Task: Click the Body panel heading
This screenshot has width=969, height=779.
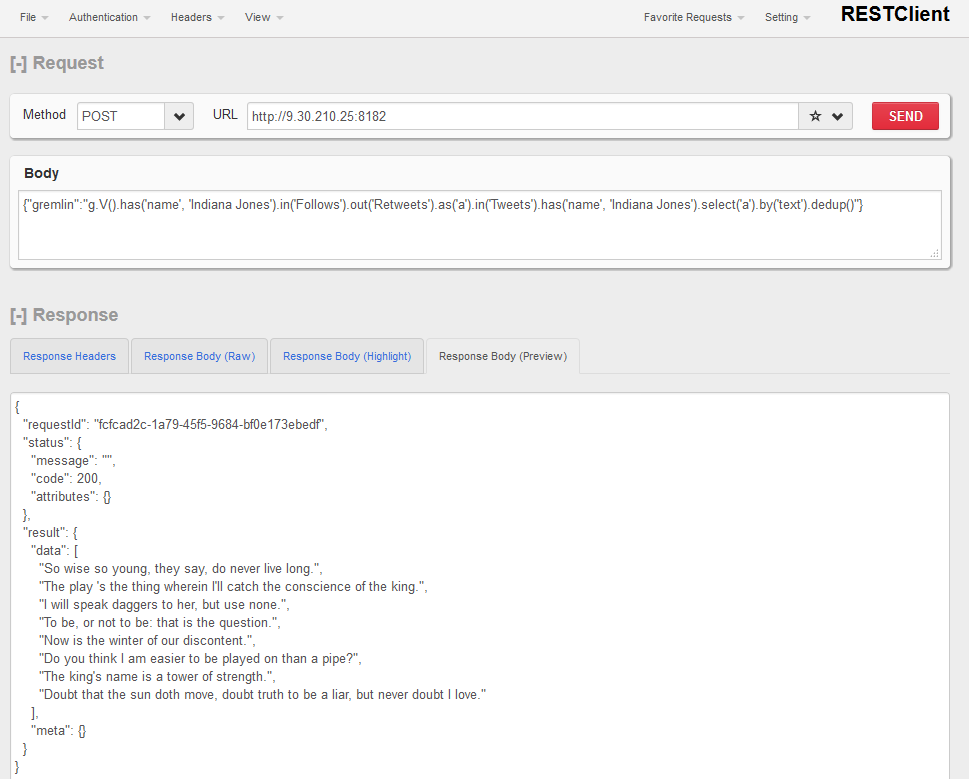Action: pyautogui.click(x=41, y=173)
